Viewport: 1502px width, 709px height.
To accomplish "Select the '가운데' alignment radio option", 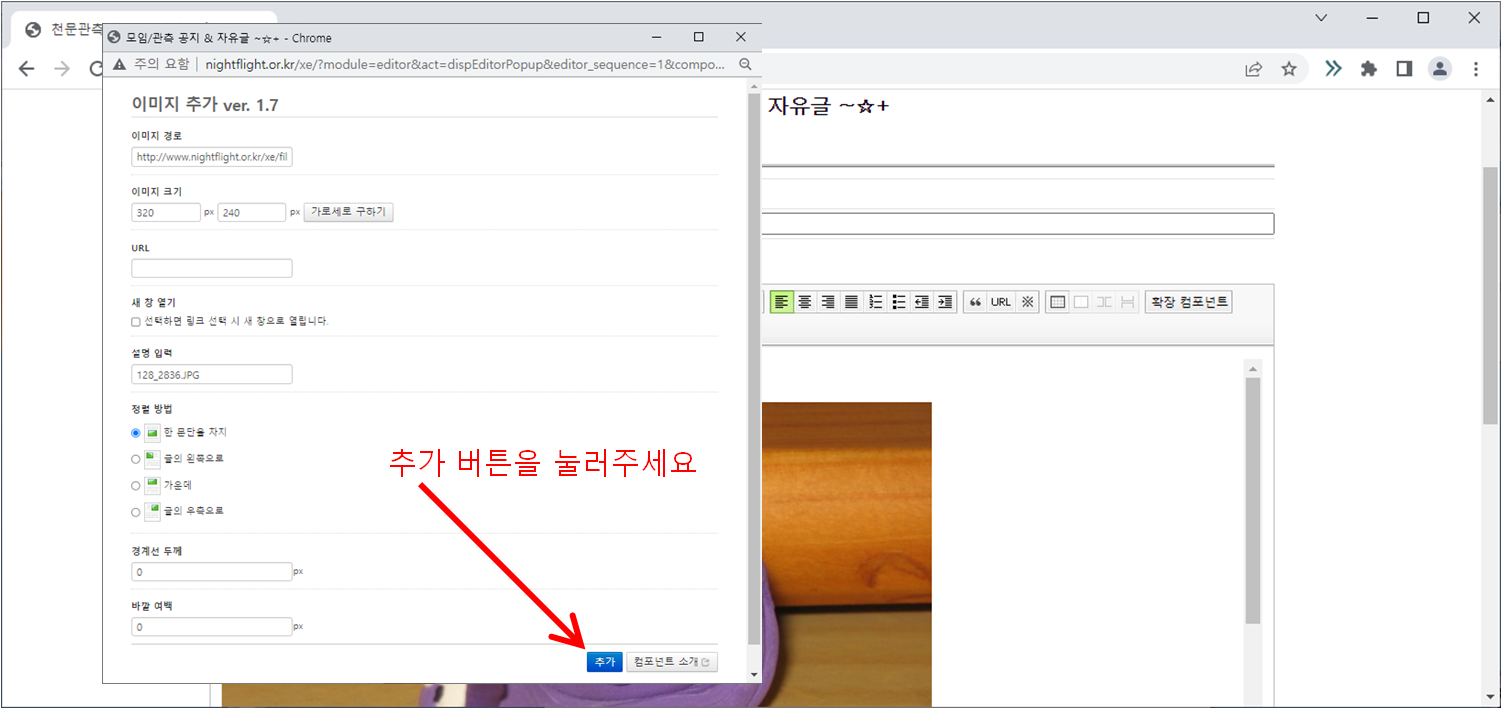I will 136,486.
